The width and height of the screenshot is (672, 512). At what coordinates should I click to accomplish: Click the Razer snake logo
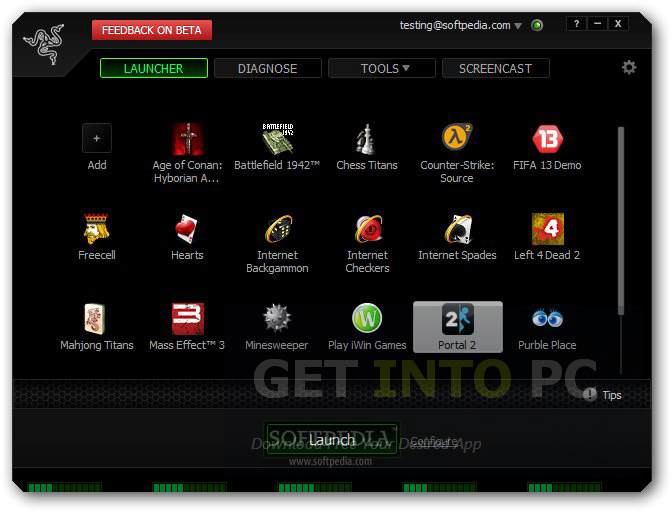tap(44, 44)
